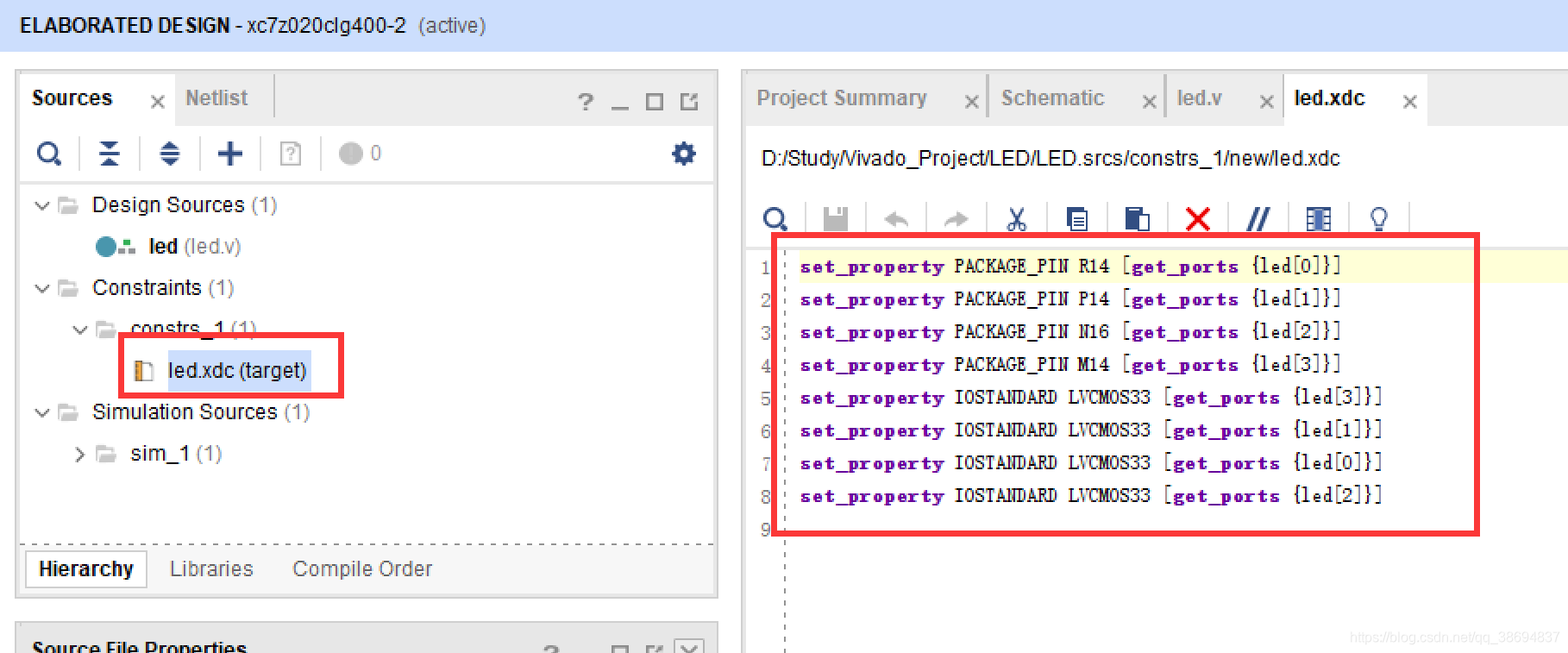Viewport: 1568px width, 653px height.
Task: Show missing sources question icon
Action: tap(291, 154)
